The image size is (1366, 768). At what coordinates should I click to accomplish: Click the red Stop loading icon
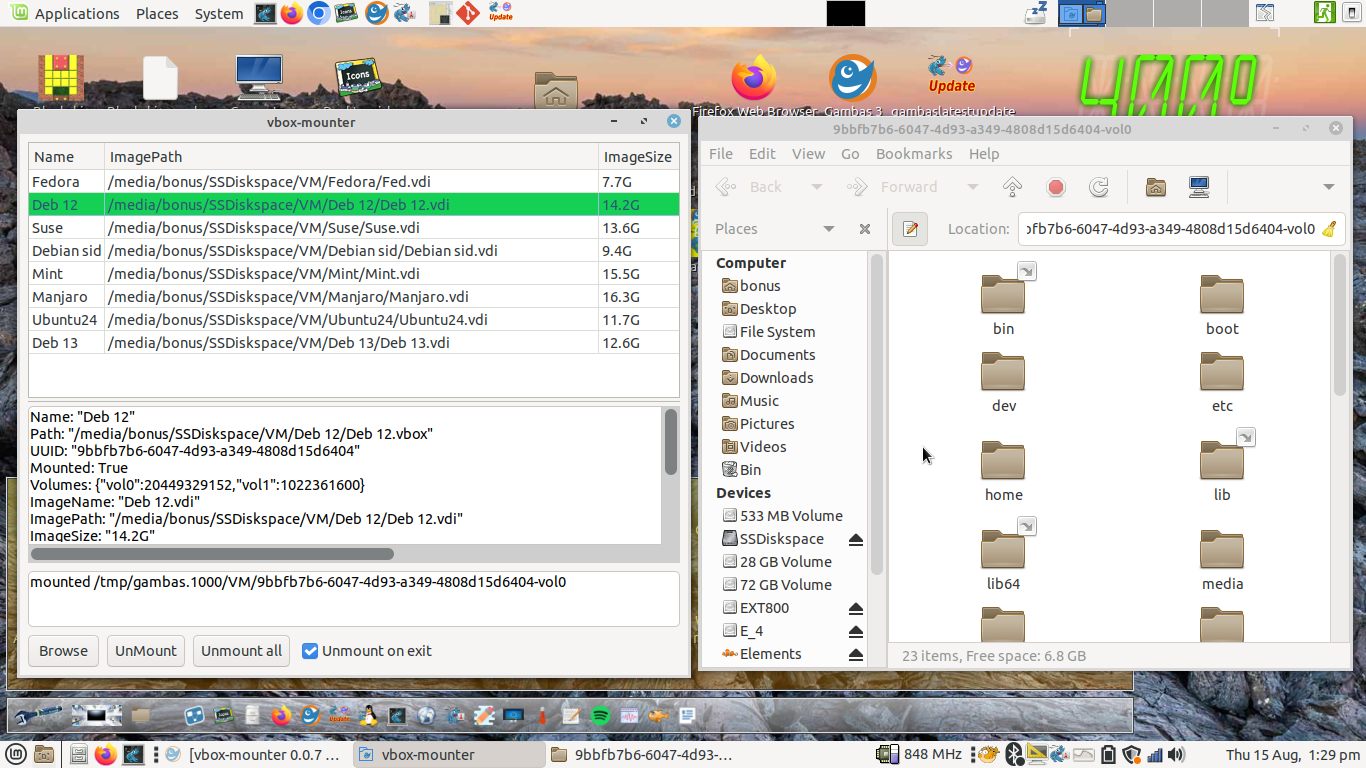1055,187
